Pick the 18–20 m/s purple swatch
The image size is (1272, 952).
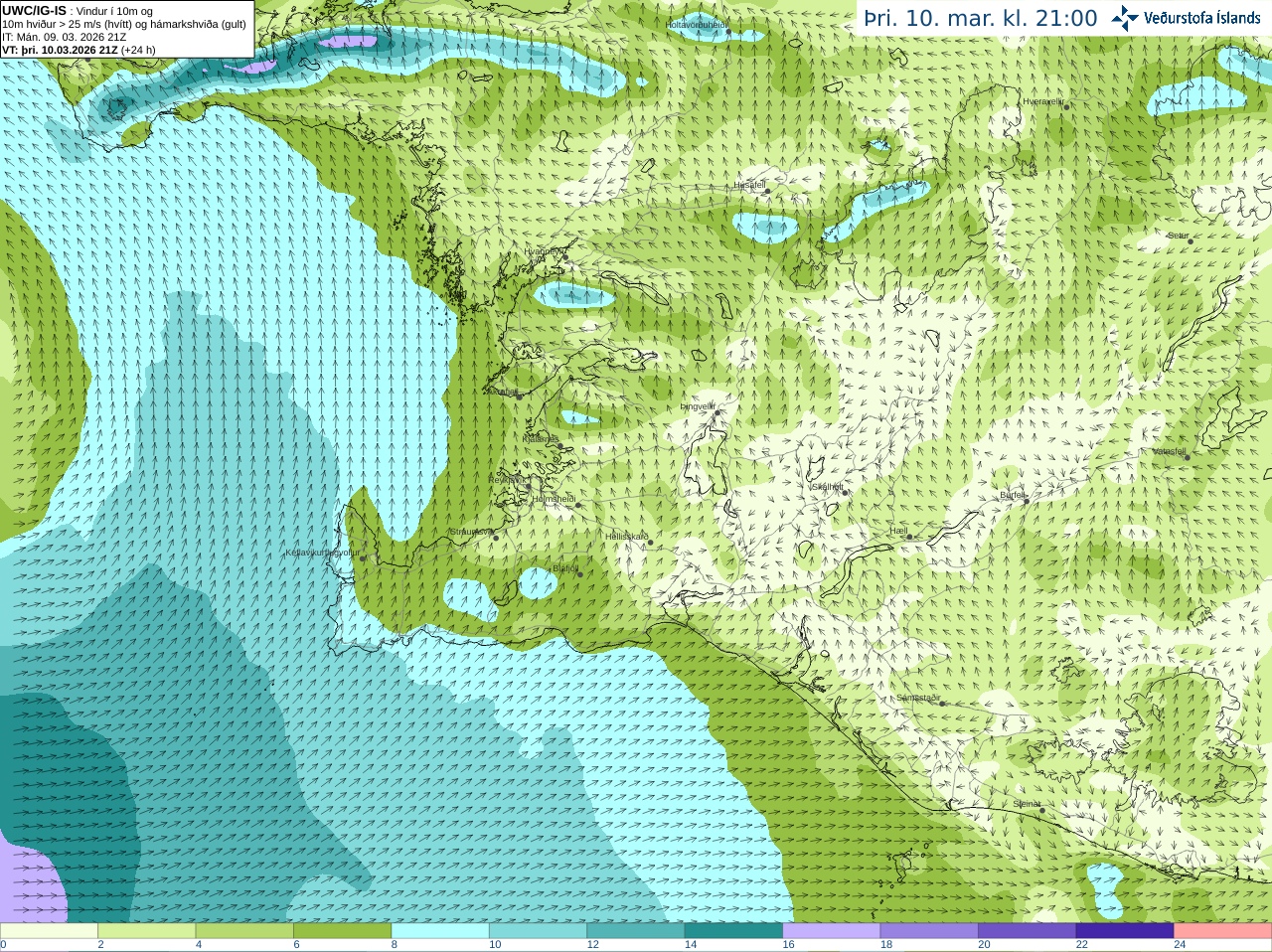coord(929,931)
